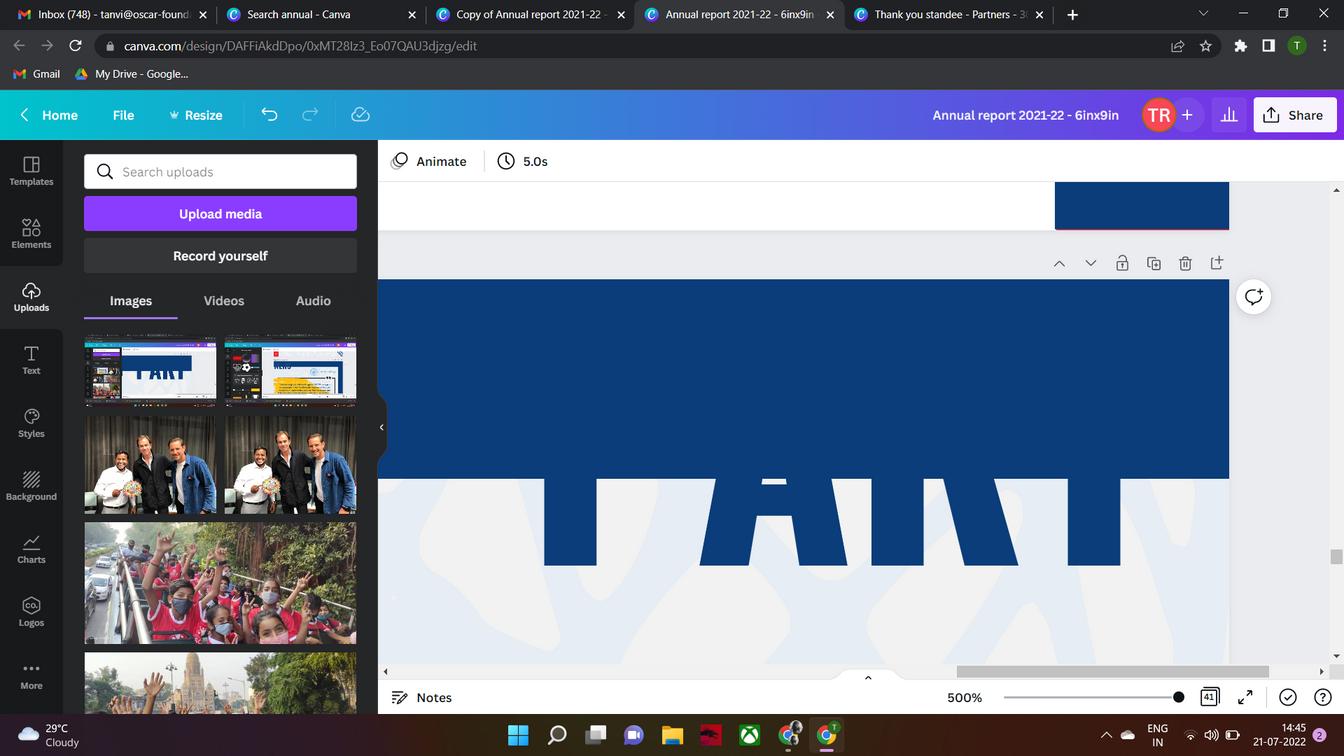The image size is (1344, 756).
Task: Open the Text panel
Action: pyautogui.click(x=31, y=360)
